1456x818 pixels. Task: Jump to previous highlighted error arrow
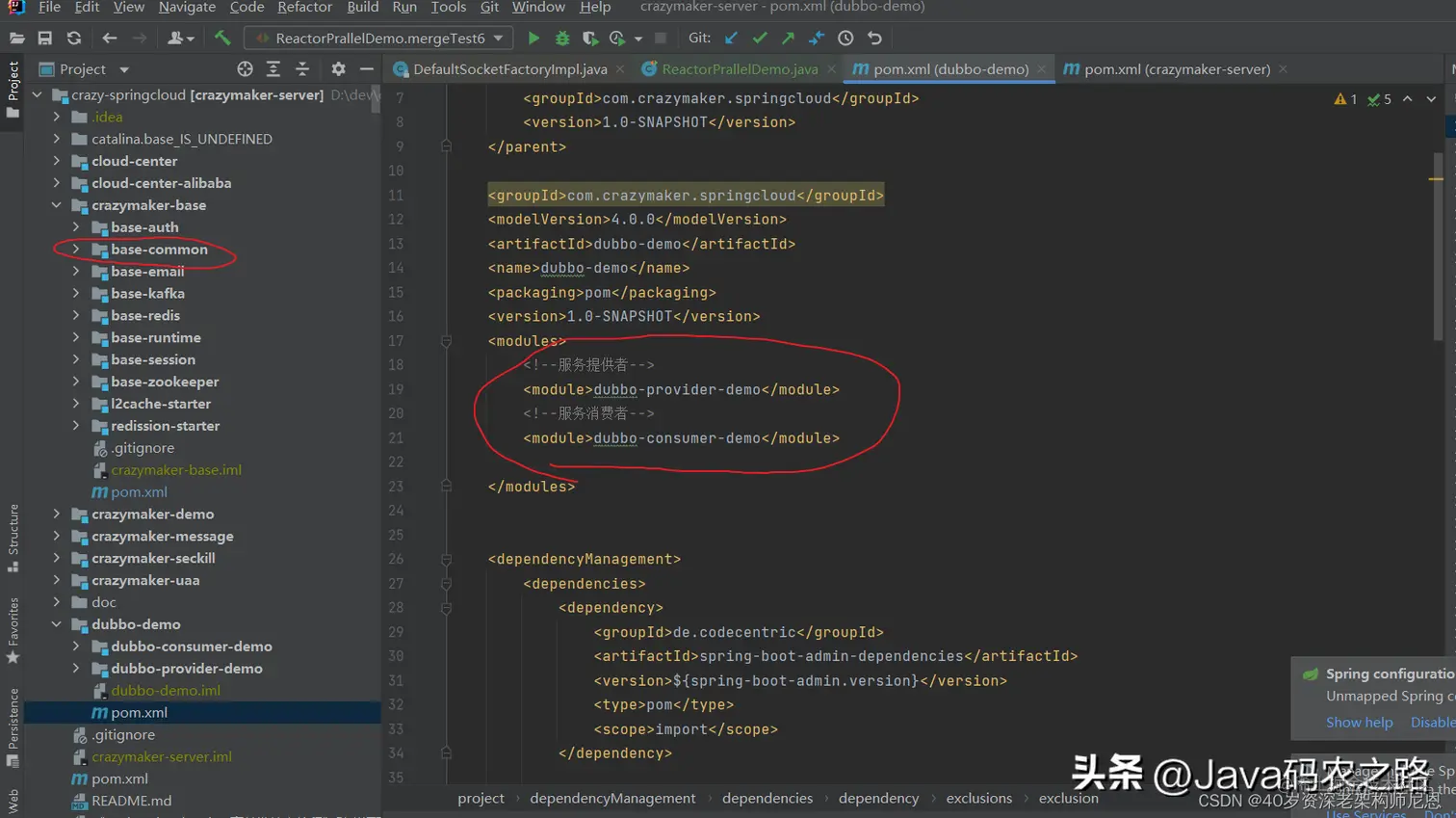[x=1408, y=99]
